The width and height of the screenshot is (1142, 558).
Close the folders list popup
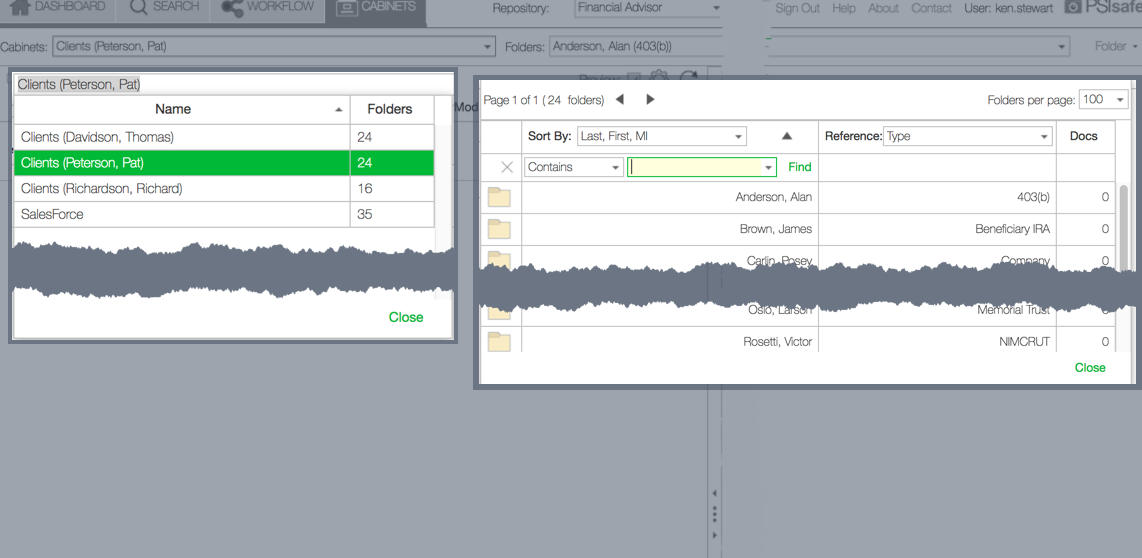click(1090, 367)
